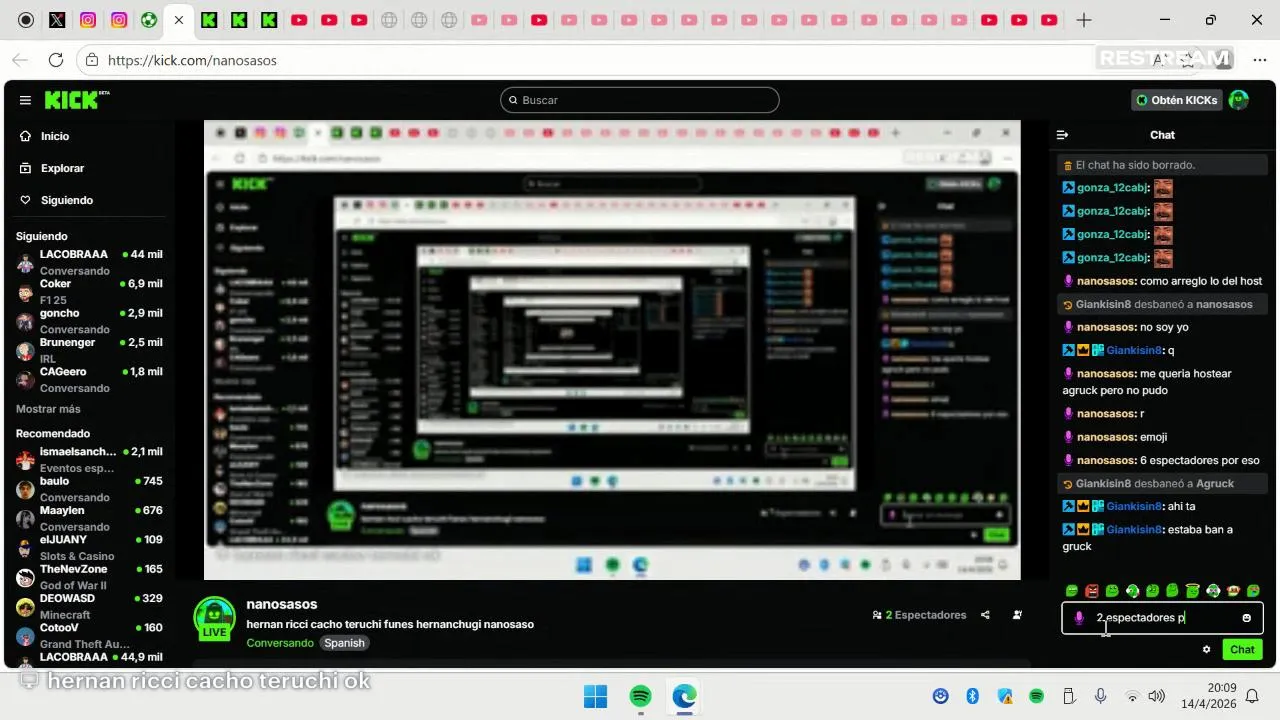Click the purple microphone badge in chat input
This screenshot has height=720, width=1280.
coord(1079,618)
